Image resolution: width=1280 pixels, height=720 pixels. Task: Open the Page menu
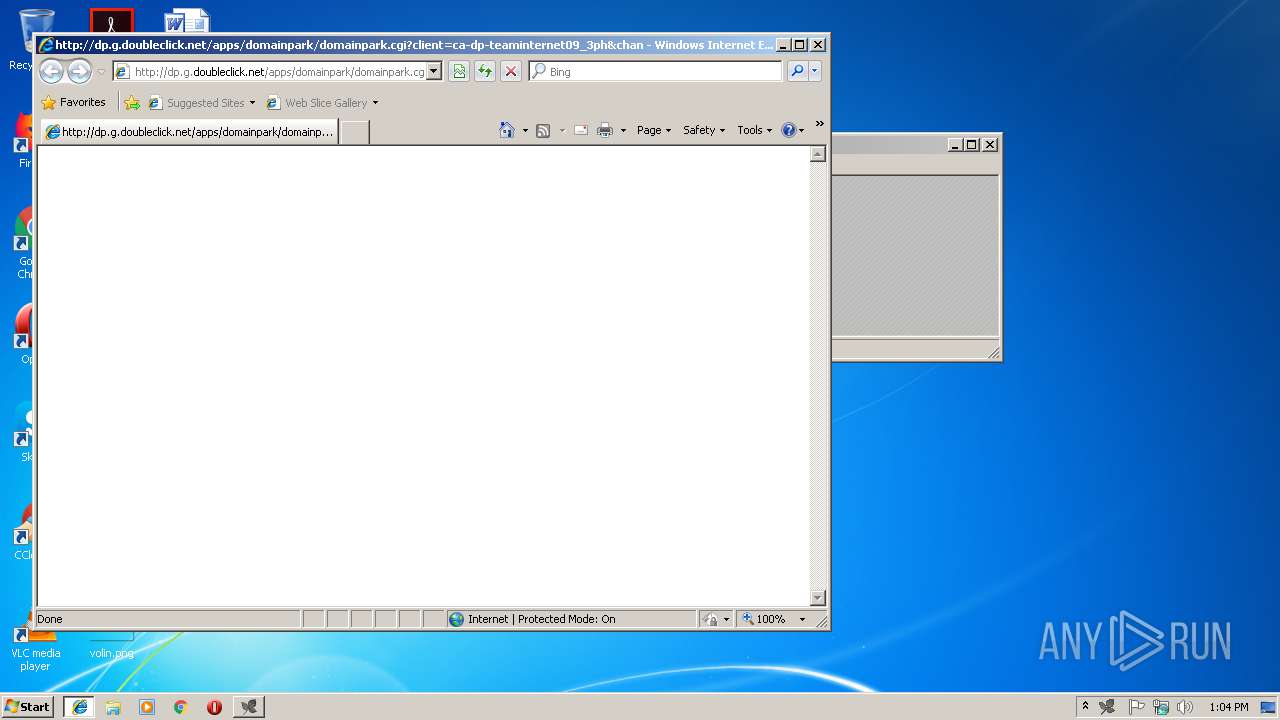tap(654, 130)
